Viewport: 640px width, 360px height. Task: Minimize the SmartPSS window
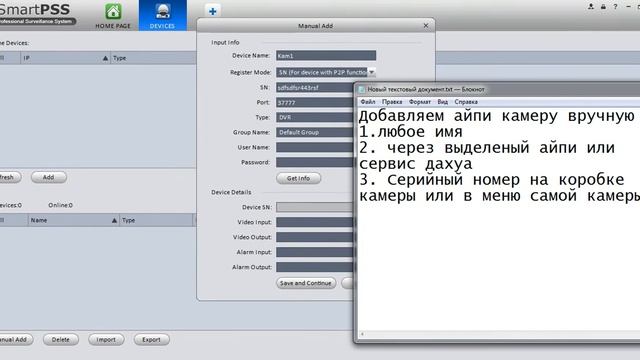coord(628,7)
